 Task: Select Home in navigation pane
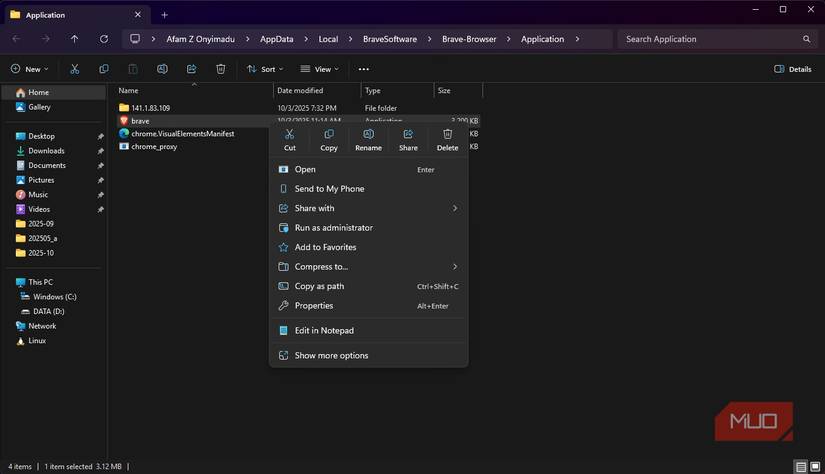pos(54,93)
